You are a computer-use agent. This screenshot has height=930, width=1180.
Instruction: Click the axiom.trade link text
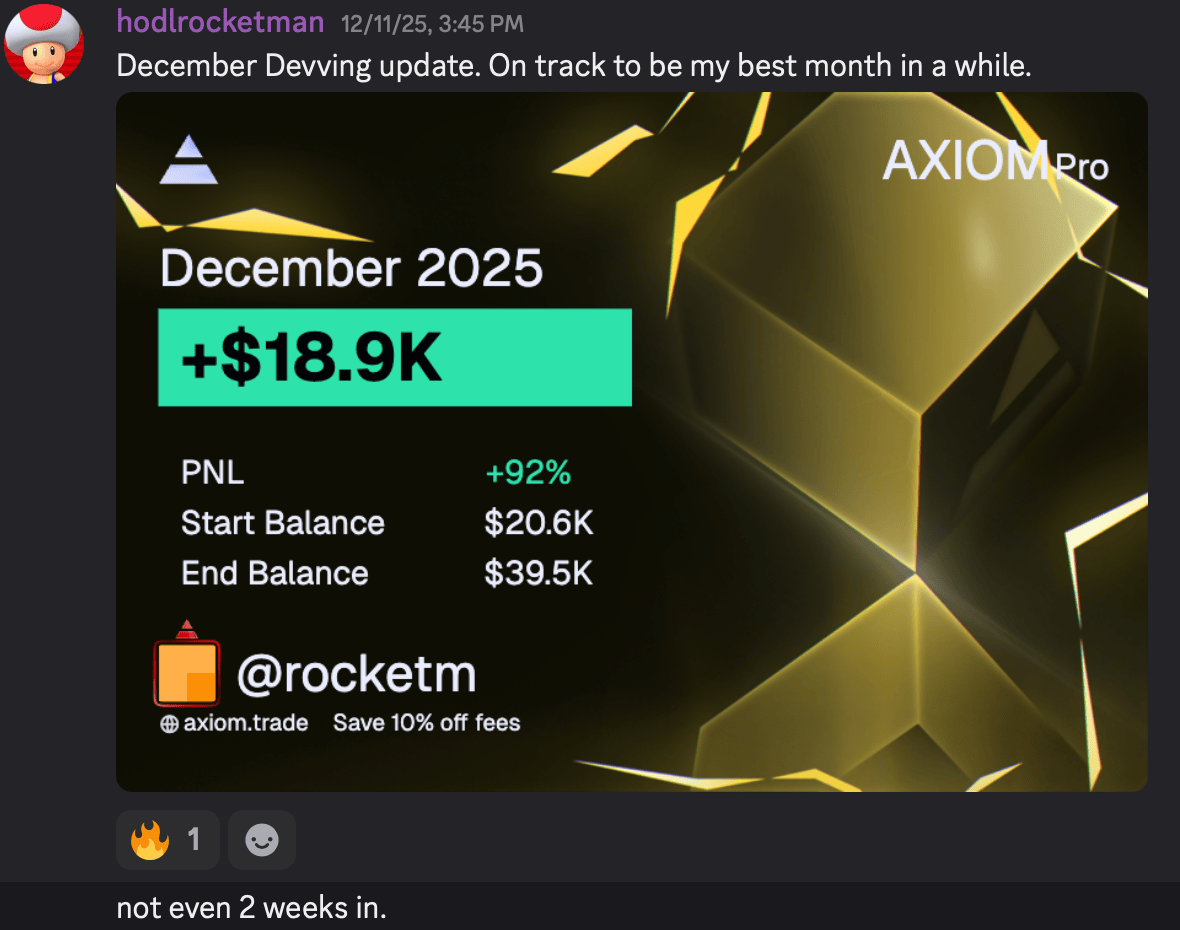click(x=245, y=723)
